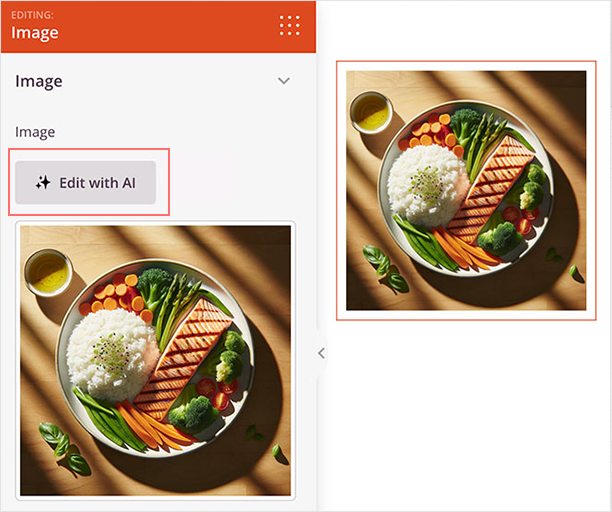Click the sidebar collapse arrow
The width and height of the screenshot is (612, 512).
coord(321,354)
